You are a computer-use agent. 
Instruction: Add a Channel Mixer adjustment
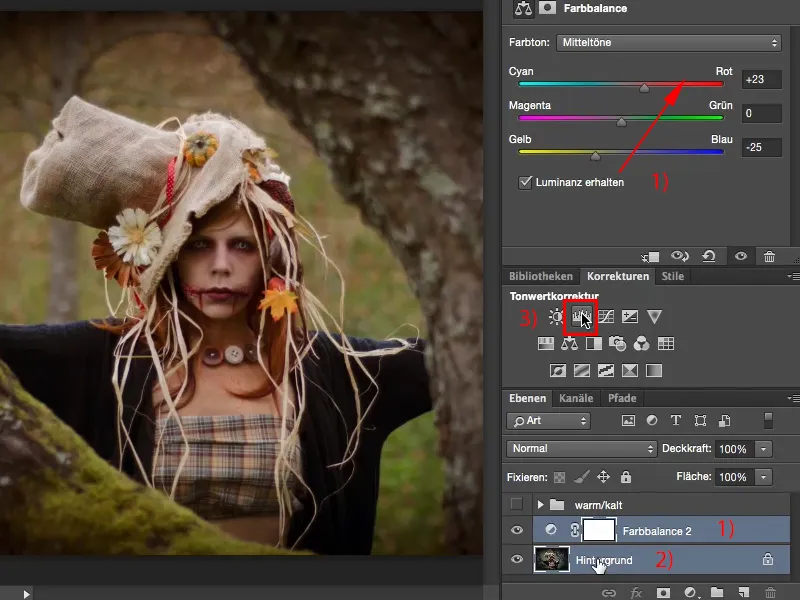tap(641, 343)
